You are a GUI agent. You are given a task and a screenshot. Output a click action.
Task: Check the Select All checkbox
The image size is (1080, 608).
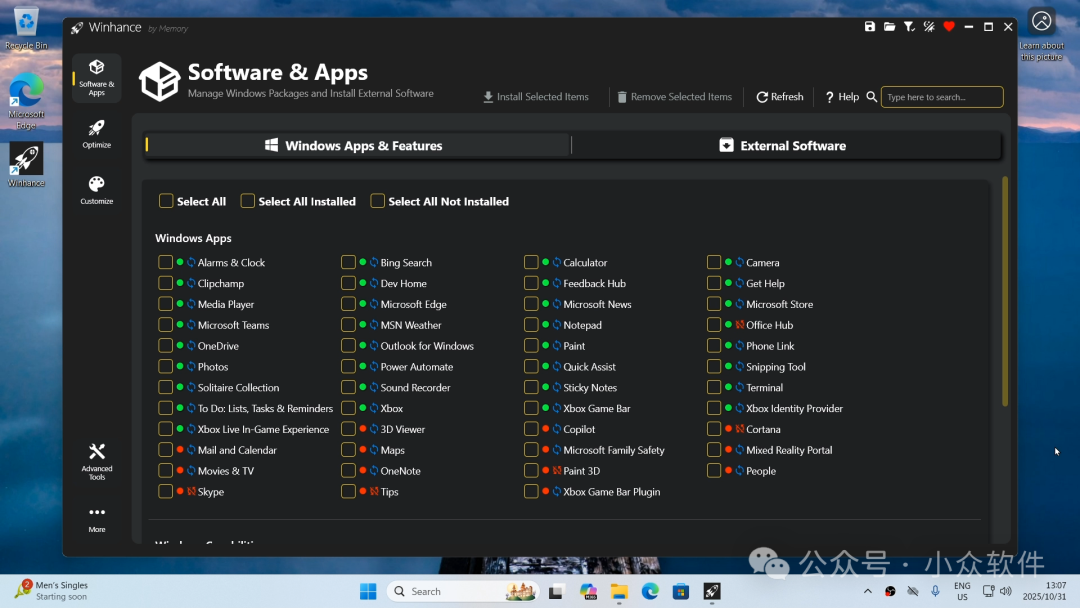[166, 201]
